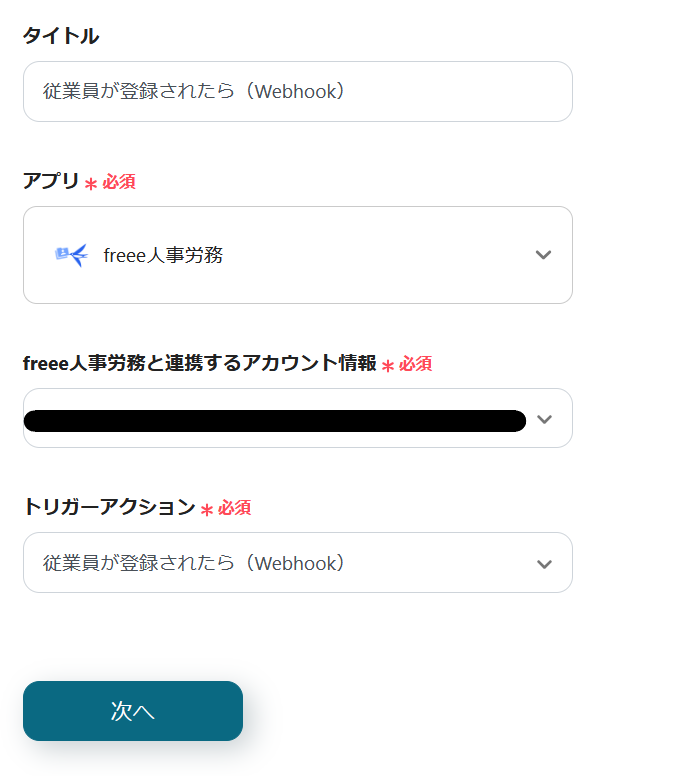
Task: Click the 次へ button
Action: pyautogui.click(x=133, y=711)
